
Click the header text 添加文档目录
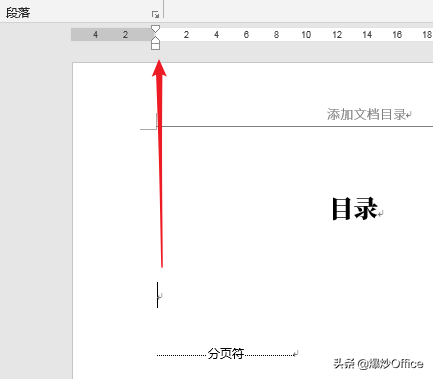pyautogui.click(x=366, y=114)
